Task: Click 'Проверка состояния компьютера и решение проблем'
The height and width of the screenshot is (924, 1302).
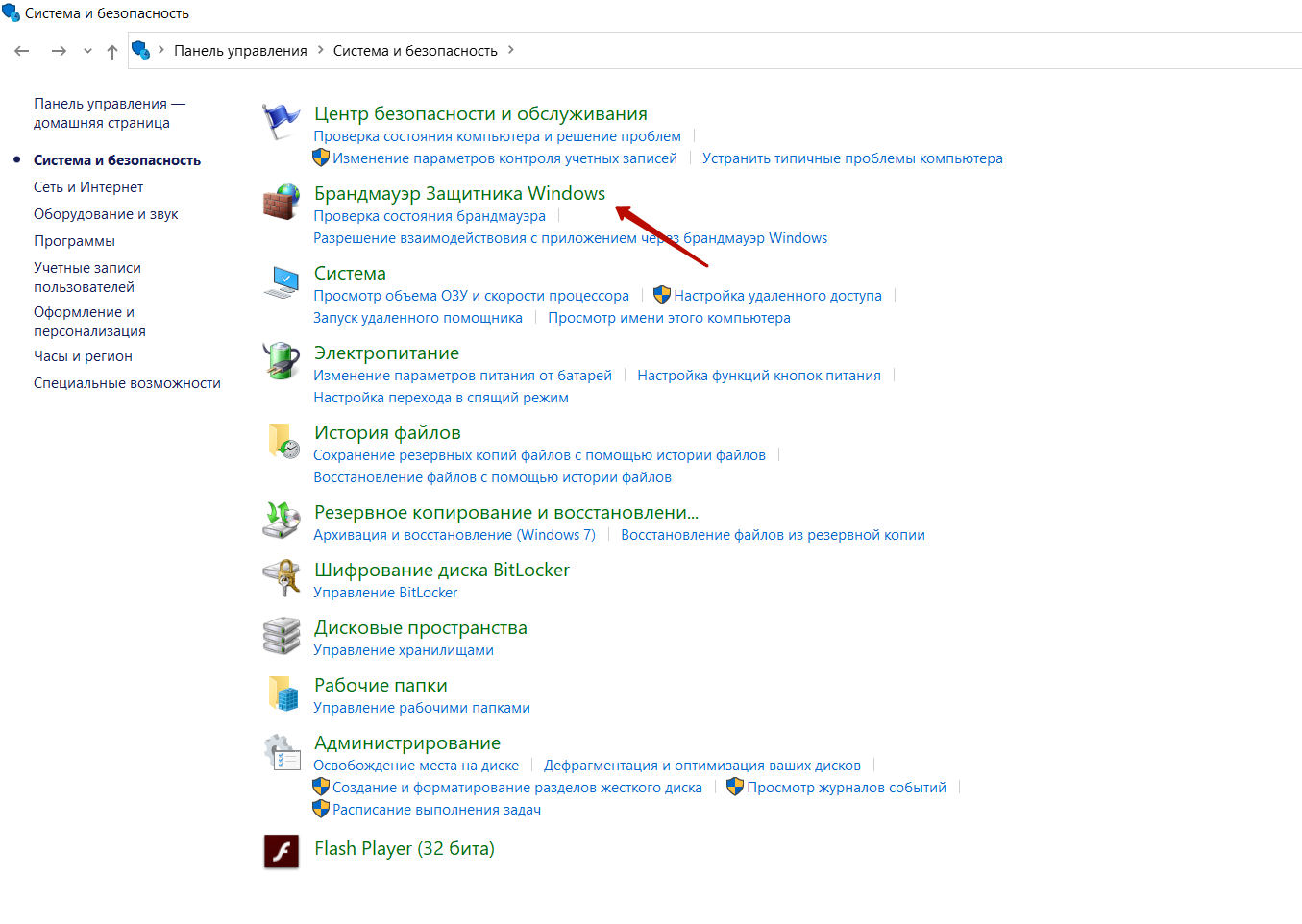Action: 497,136
